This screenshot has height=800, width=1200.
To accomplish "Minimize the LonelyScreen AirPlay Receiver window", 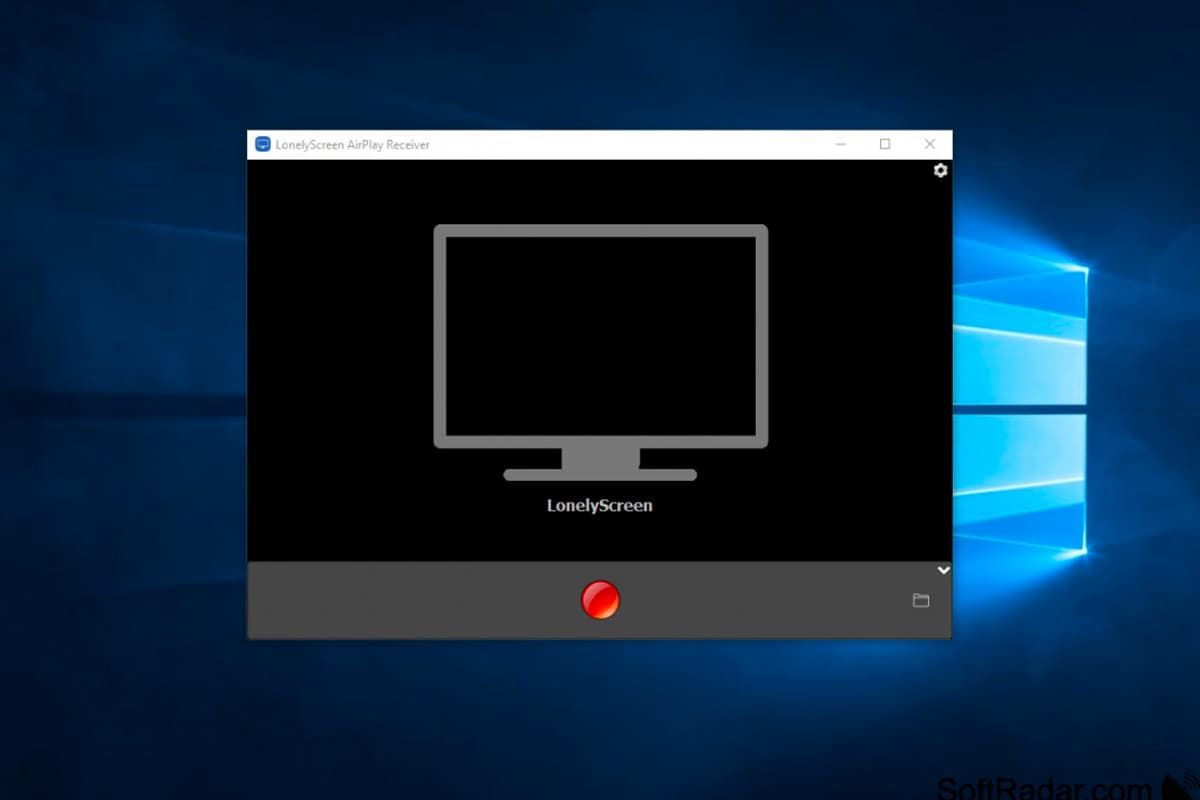I will tap(840, 144).
